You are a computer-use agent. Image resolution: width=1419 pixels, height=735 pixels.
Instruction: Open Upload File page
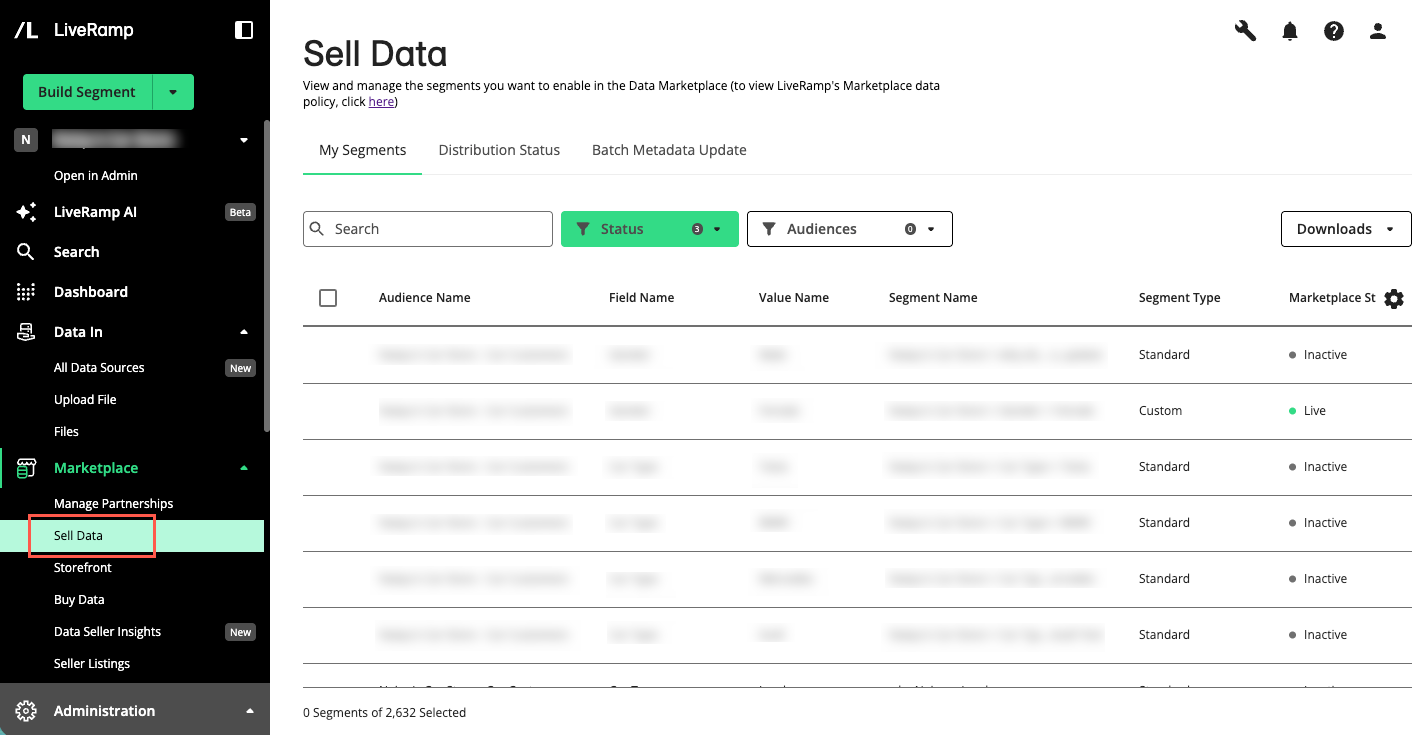[x=85, y=400]
